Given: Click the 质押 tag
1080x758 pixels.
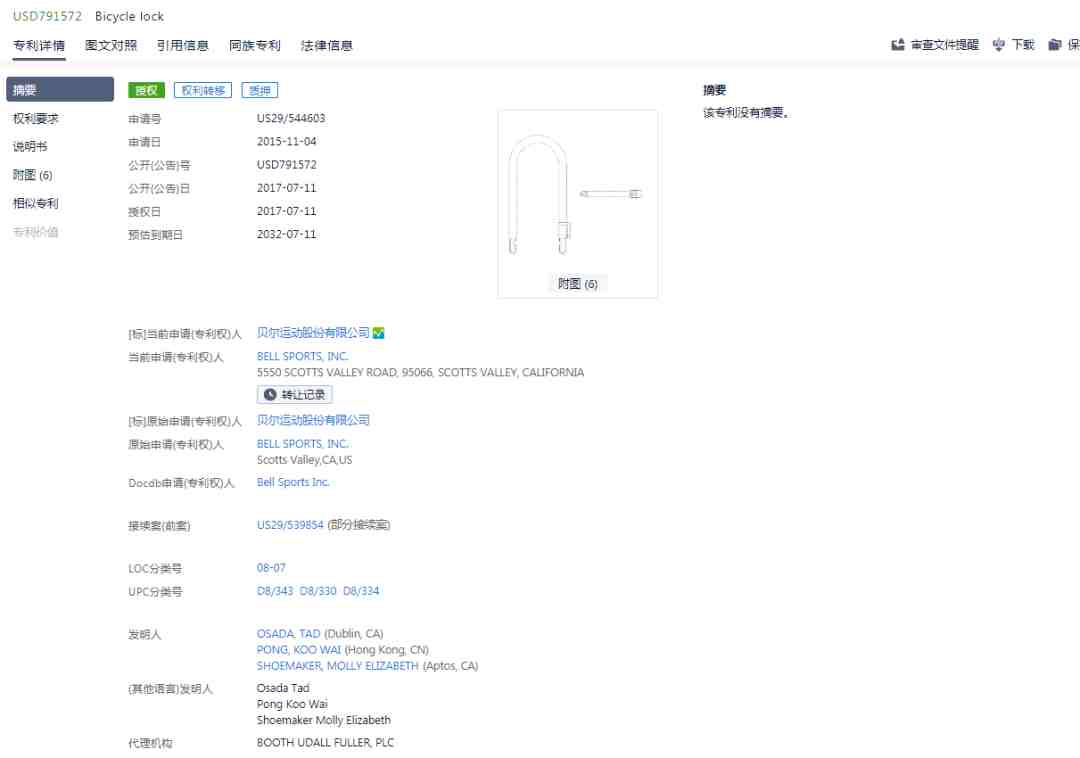Looking at the screenshot, I should (260, 90).
